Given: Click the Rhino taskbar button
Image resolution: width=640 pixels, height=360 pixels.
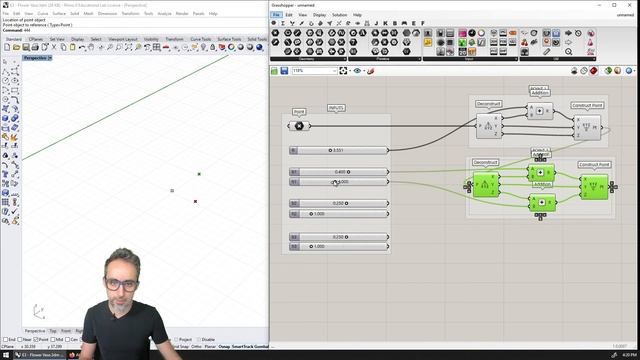Looking at the screenshot, I should tap(40, 355).
